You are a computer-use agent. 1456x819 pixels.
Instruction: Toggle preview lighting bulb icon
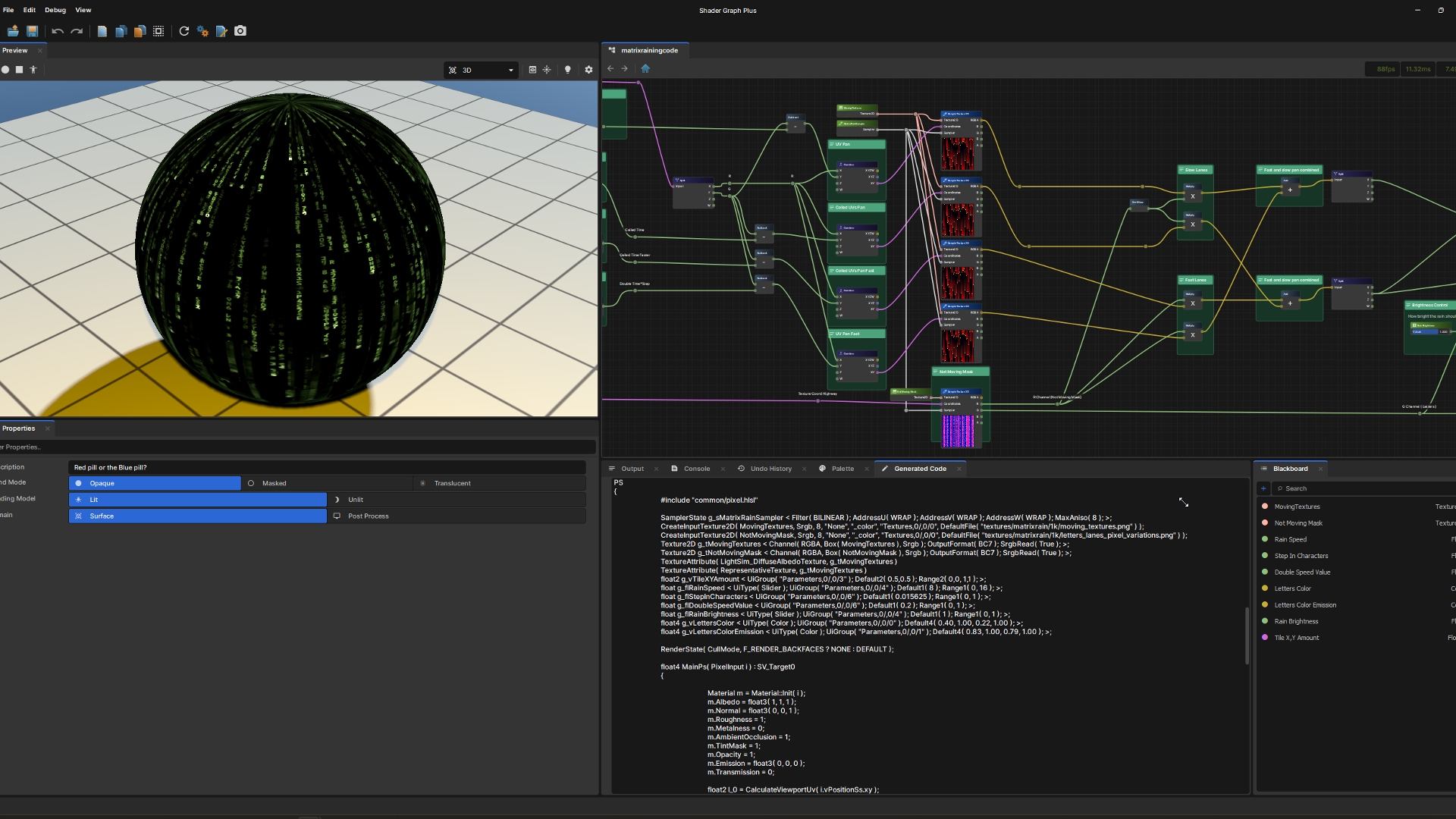[567, 70]
